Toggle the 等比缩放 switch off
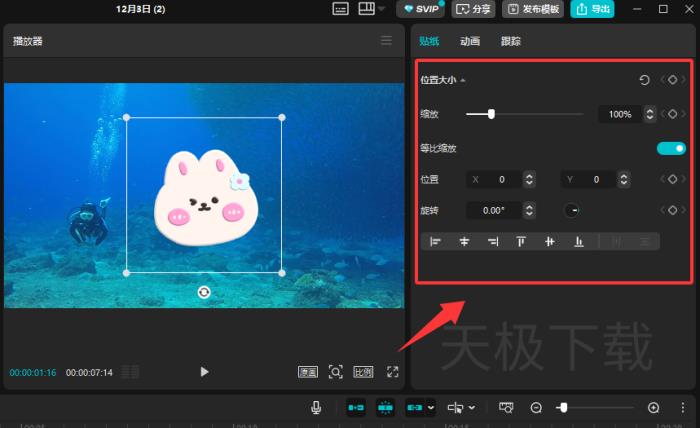Screen dimensions: 700x428 pyautogui.click(x=671, y=148)
